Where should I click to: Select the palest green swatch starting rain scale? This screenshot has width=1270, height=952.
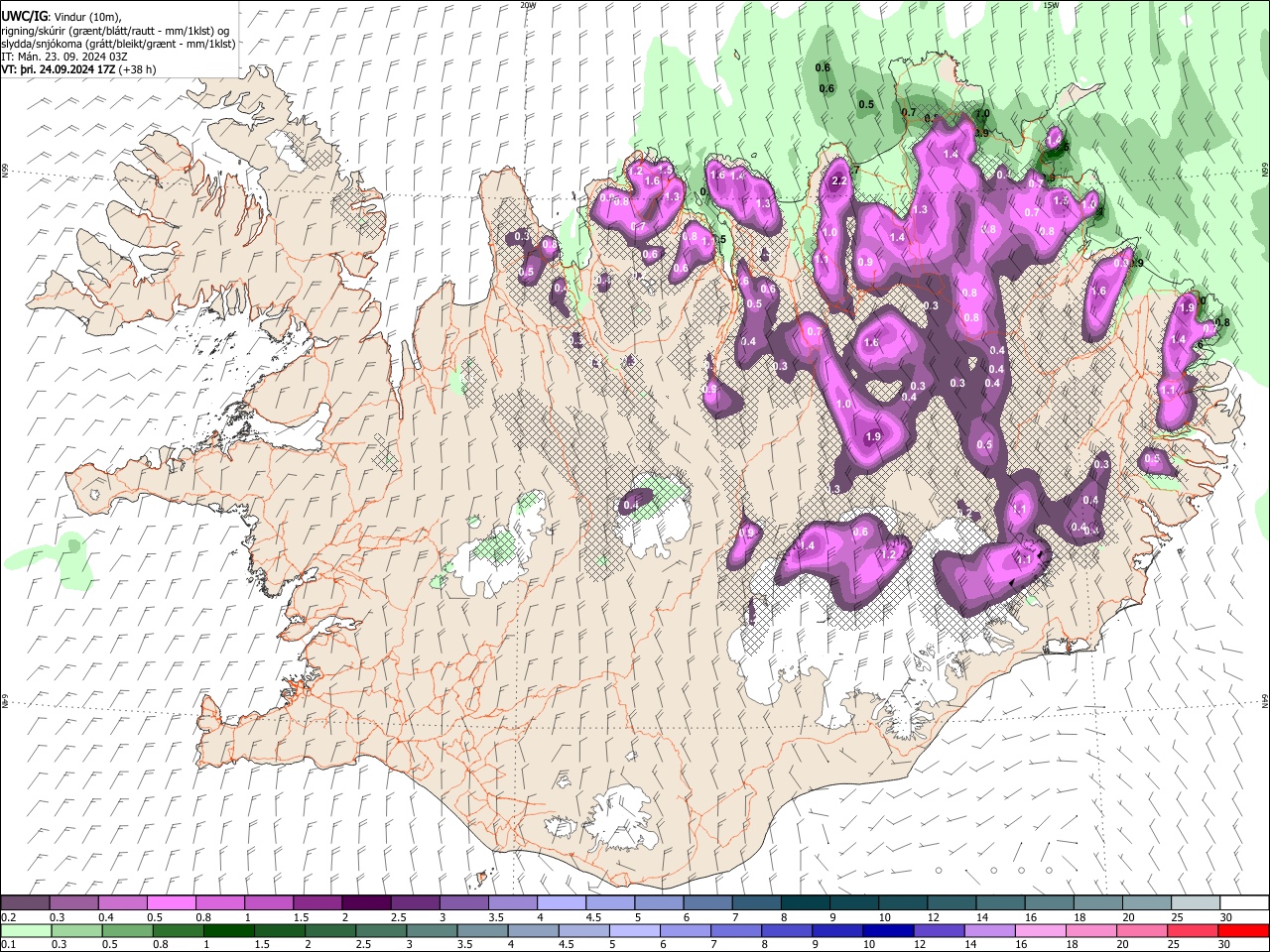26,930
